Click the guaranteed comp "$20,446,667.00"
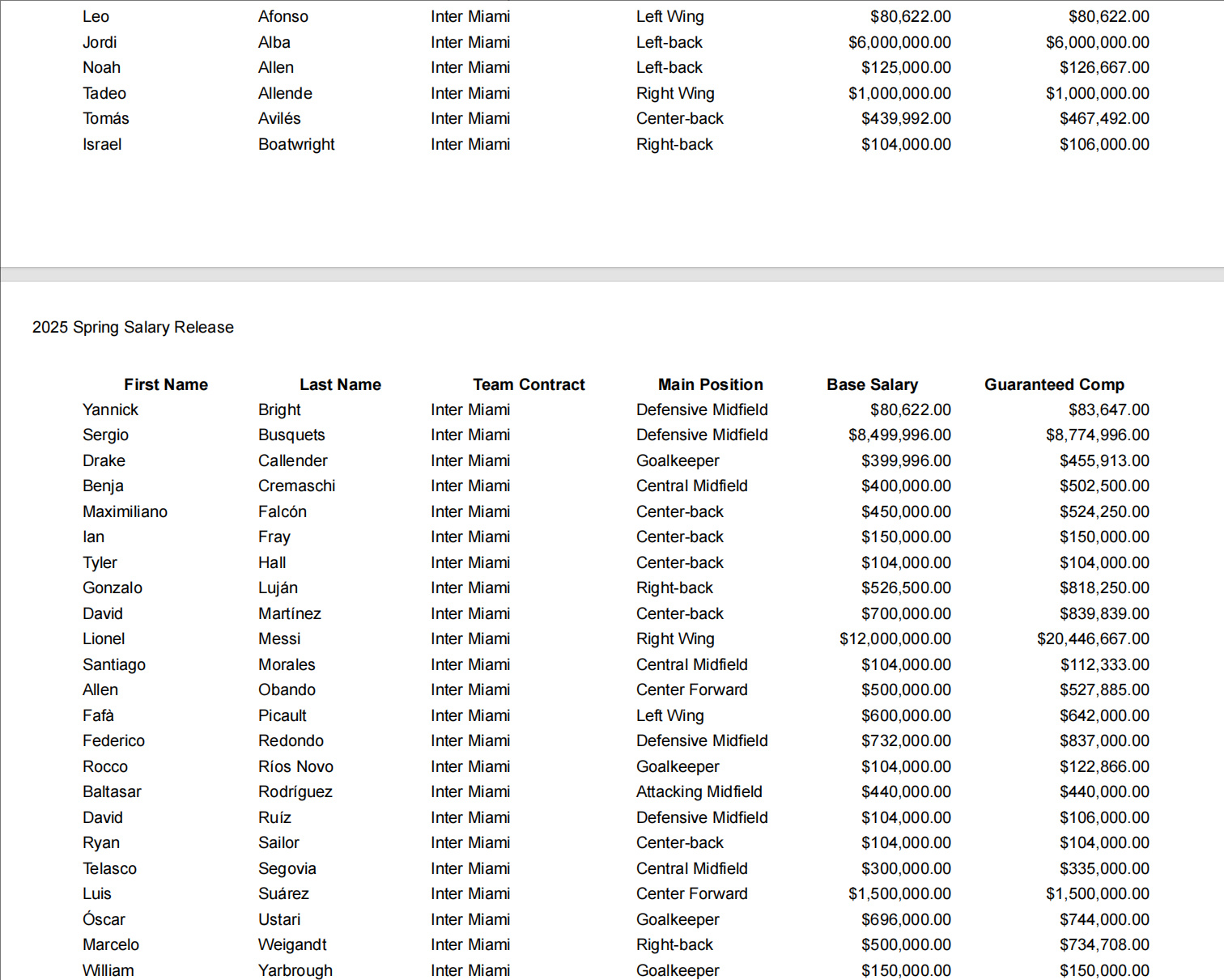Image resolution: width=1224 pixels, height=980 pixels. (x=1093, y=638)
